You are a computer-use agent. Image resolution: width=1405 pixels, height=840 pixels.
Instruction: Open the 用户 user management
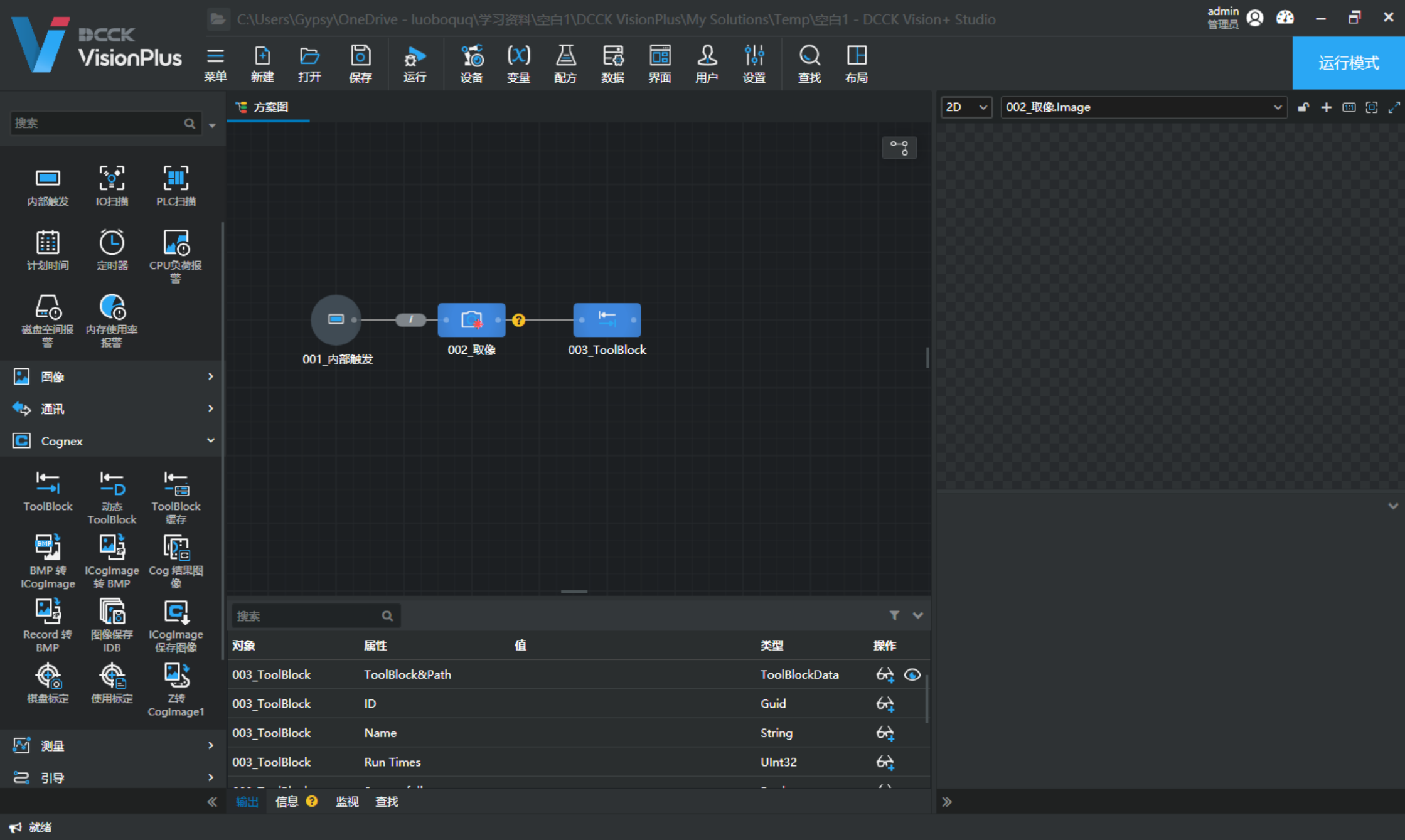(x=707, y=64)
